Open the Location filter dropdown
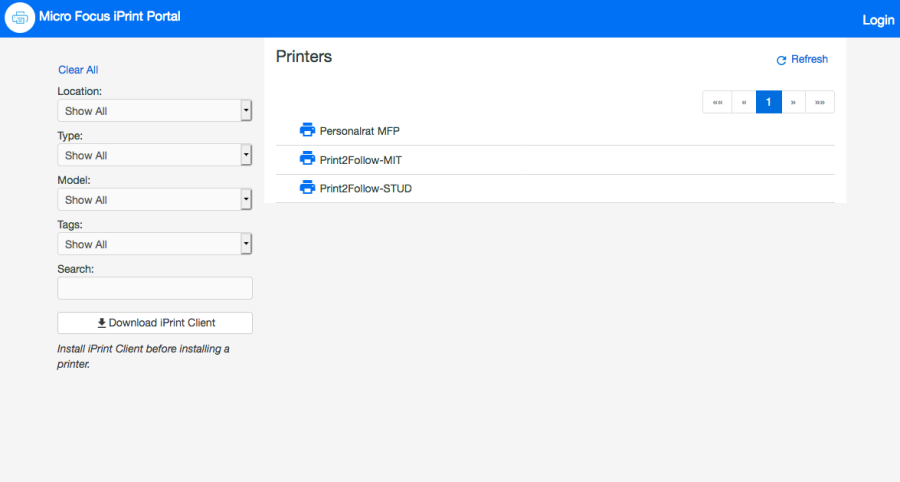This screenshot has height=482, width=900. (154, 111)
